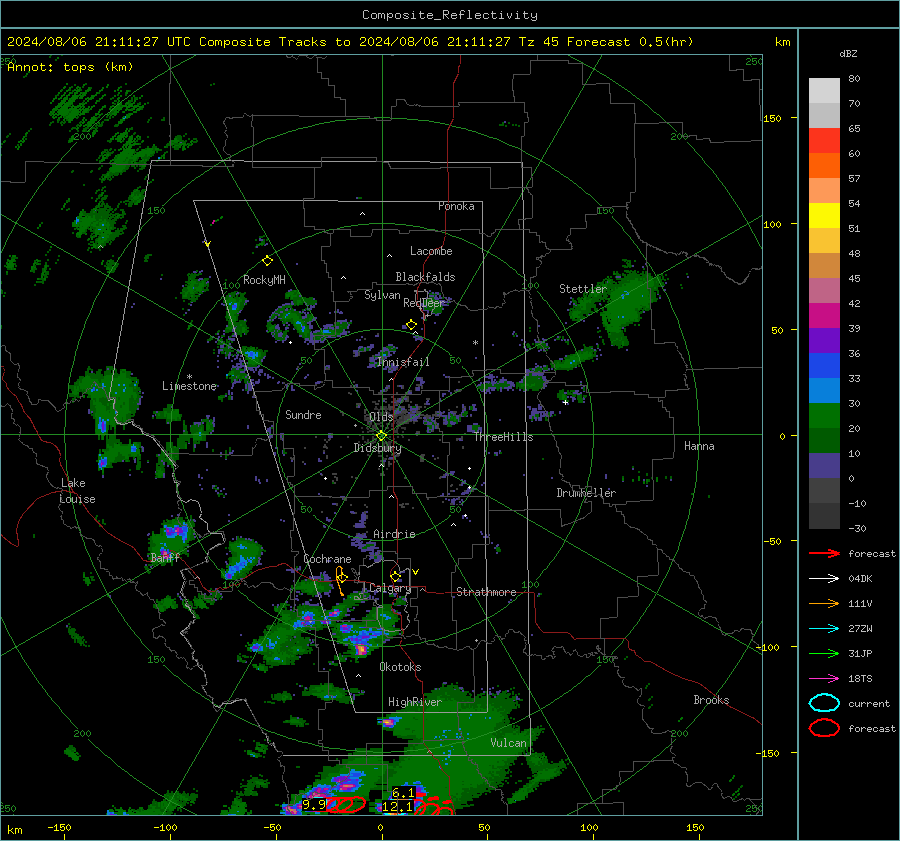Click the Sylvan map label

(x=382, y=295)
